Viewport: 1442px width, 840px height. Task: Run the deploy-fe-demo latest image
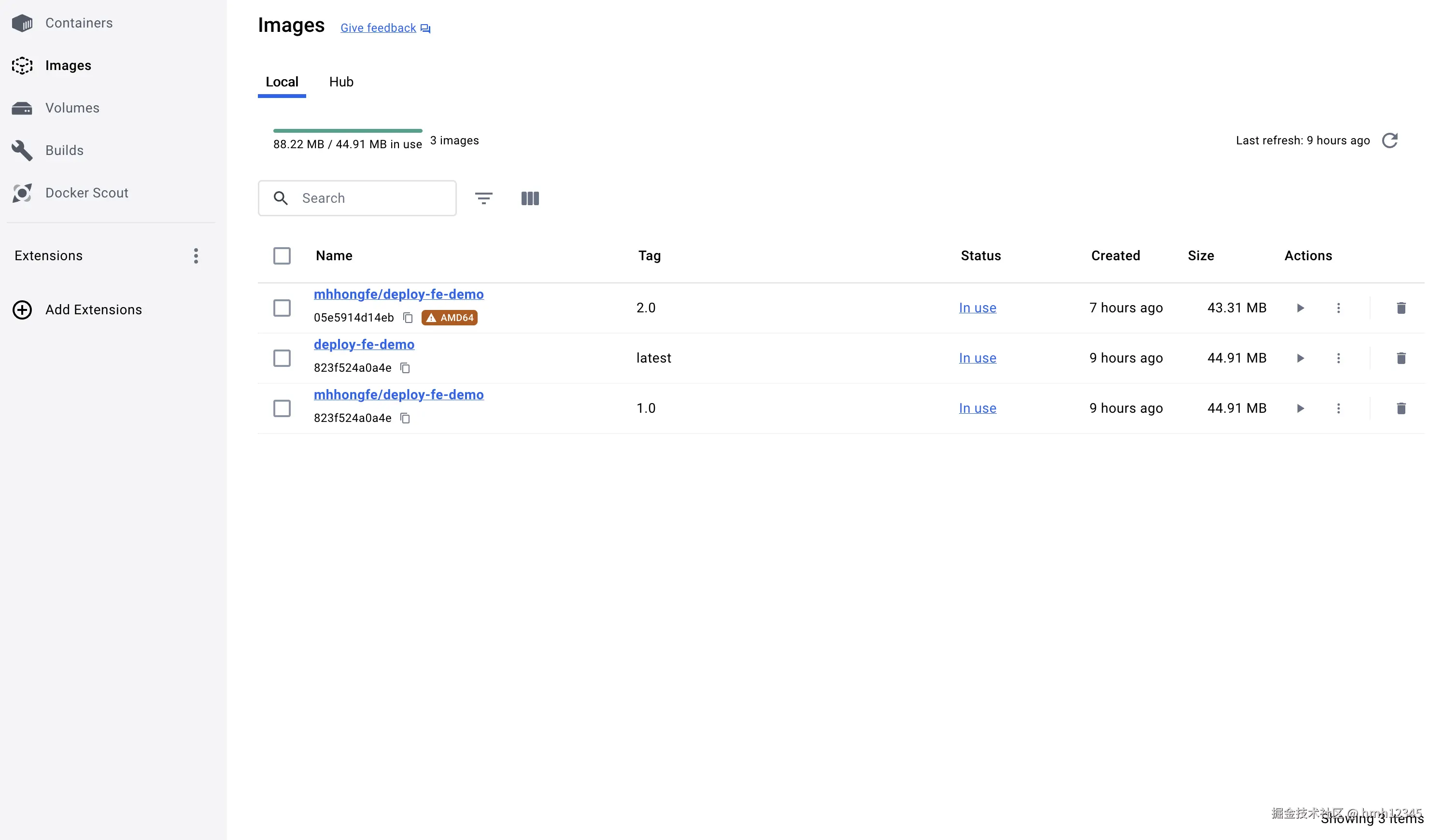click(x=1300, y=358)
